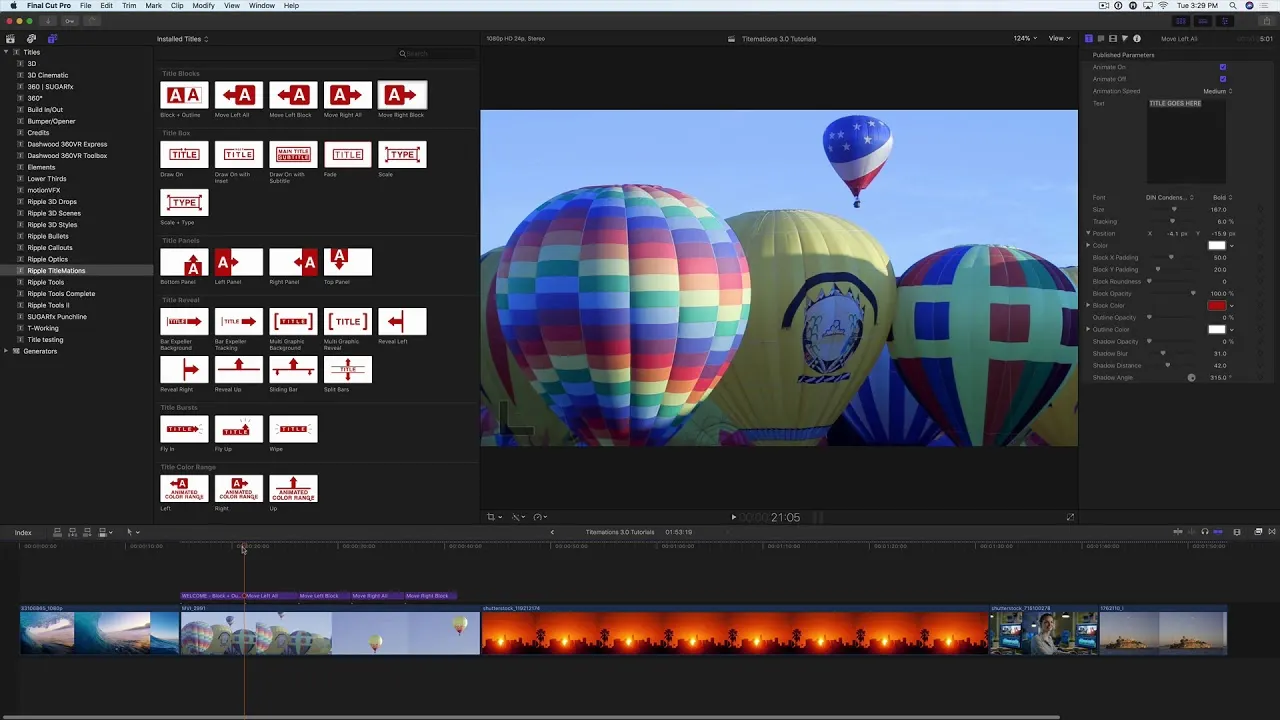Open the Animation Speed Medium dropdown

pyautogui.click(x=1217, y=91)
